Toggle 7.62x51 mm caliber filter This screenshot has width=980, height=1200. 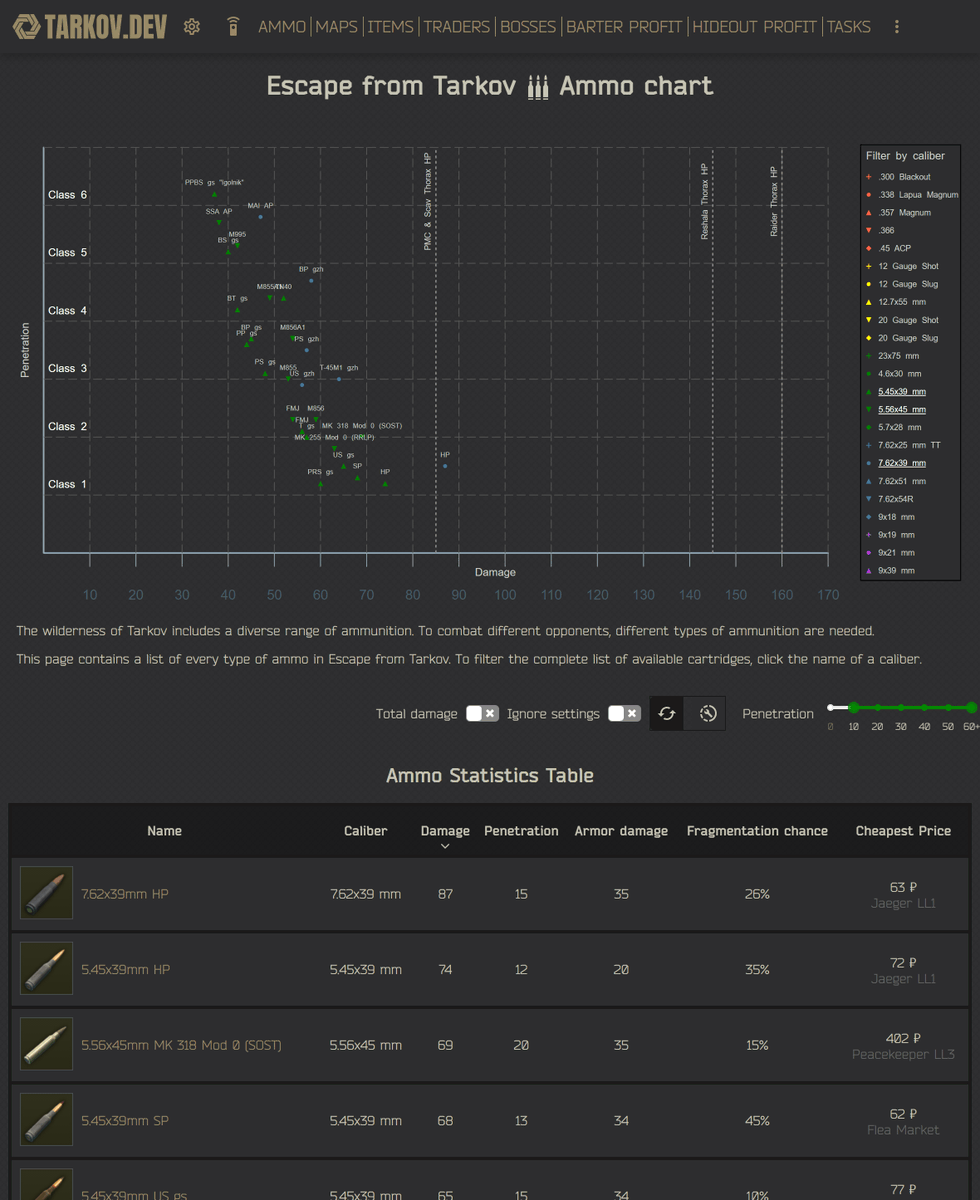pyautogui.click(x=901, y=481)
